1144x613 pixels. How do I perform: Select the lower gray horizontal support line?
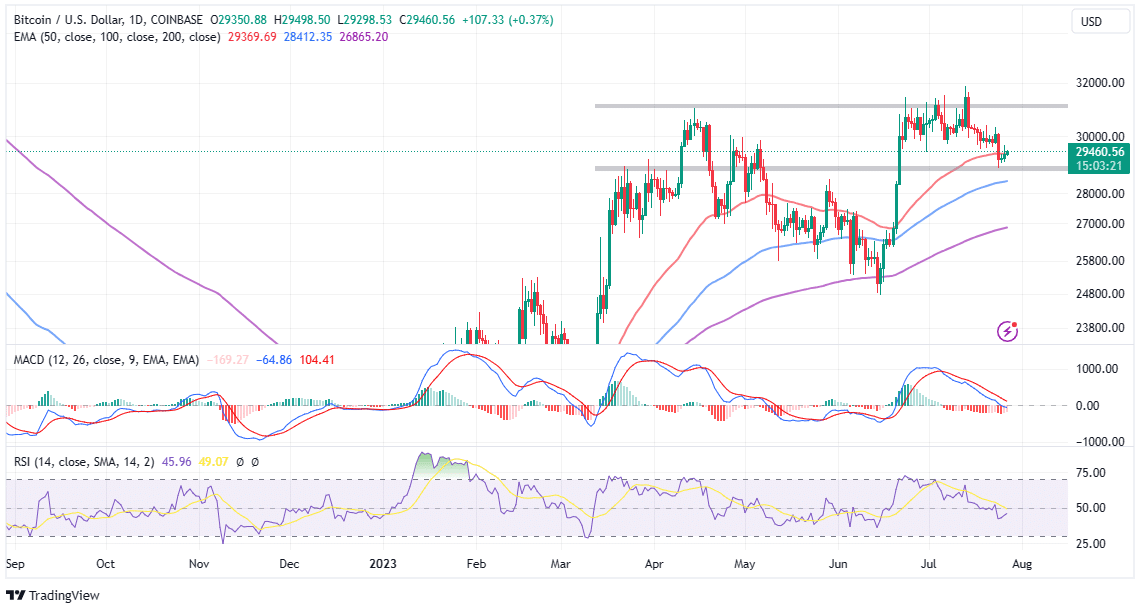click(830, 168)
